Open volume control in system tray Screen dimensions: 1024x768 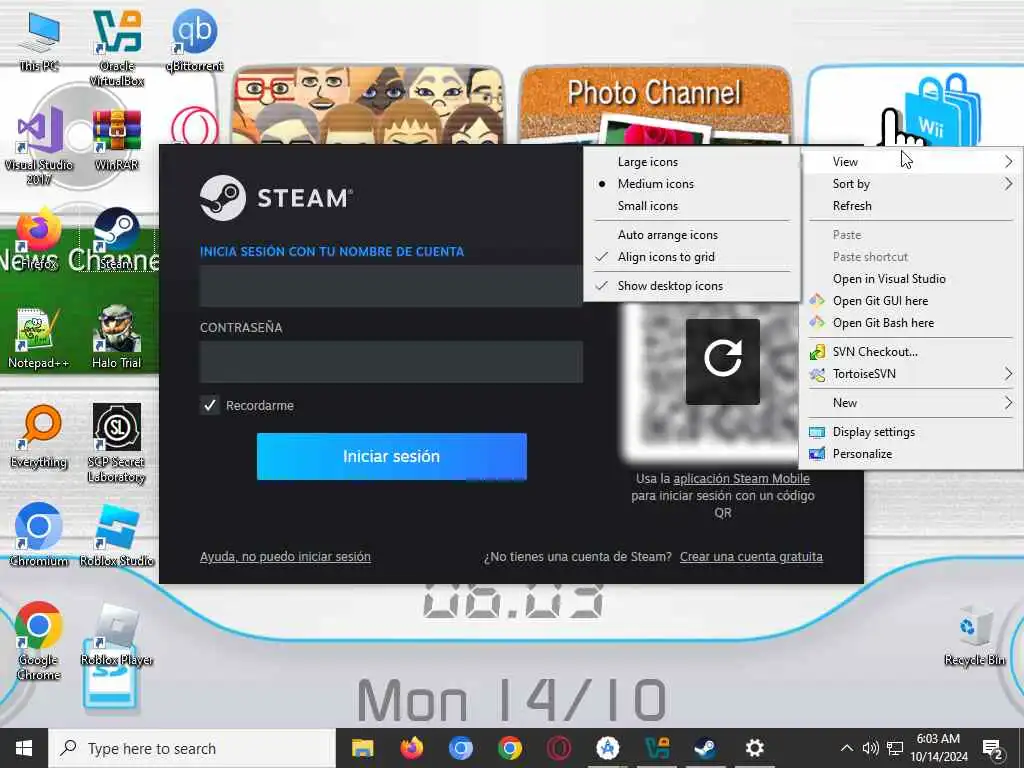(x=870, y=748)
